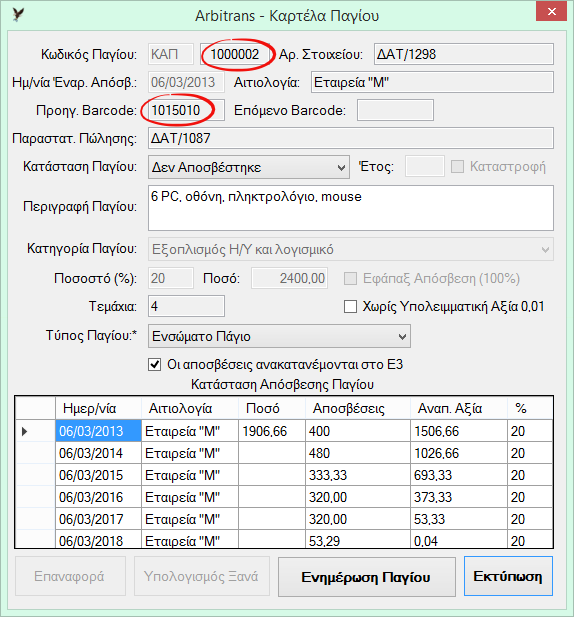Click the row selector arrow in depreciation table

point(24,431)
